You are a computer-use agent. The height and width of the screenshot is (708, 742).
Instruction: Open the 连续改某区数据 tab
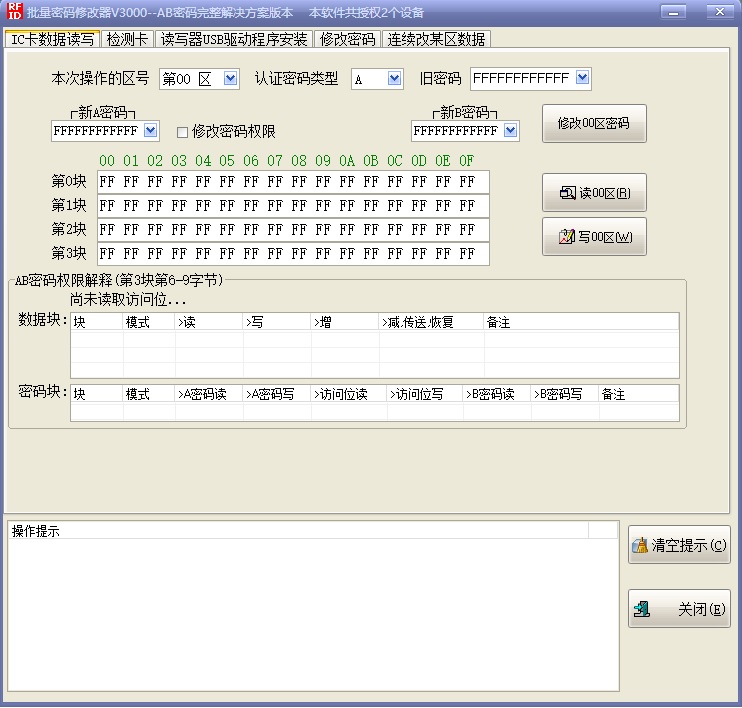(436, 39)
